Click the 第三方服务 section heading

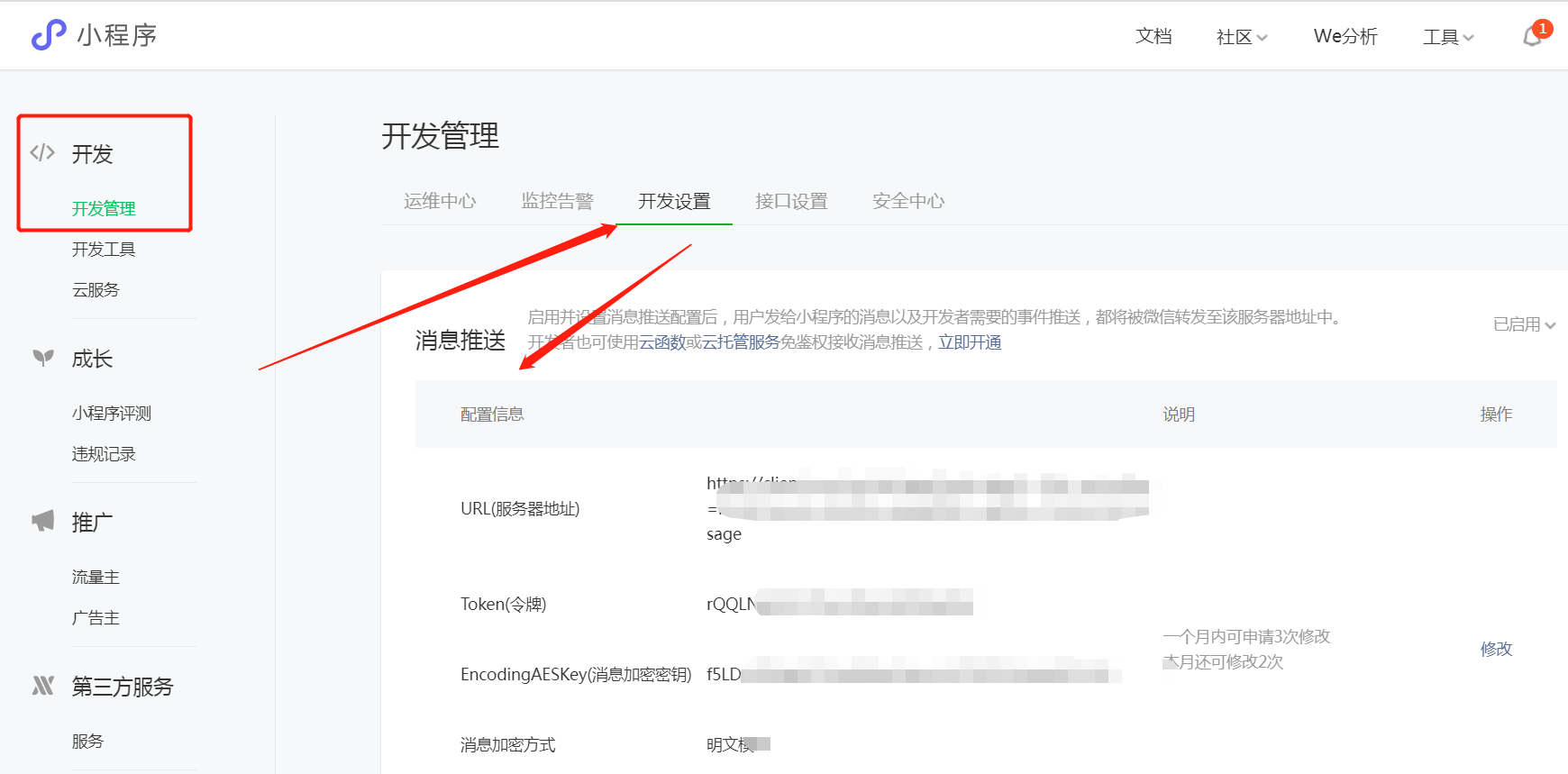(x=123, y=687)
